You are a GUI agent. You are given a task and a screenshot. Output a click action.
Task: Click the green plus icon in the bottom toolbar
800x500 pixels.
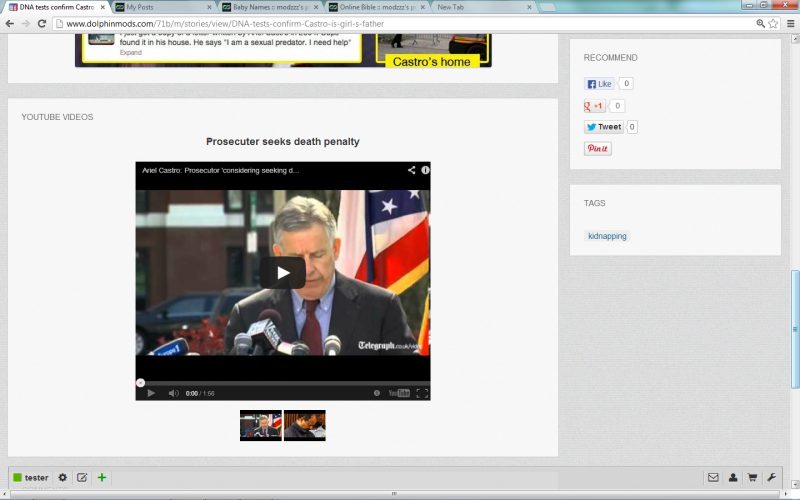click(x=102, y=478)
